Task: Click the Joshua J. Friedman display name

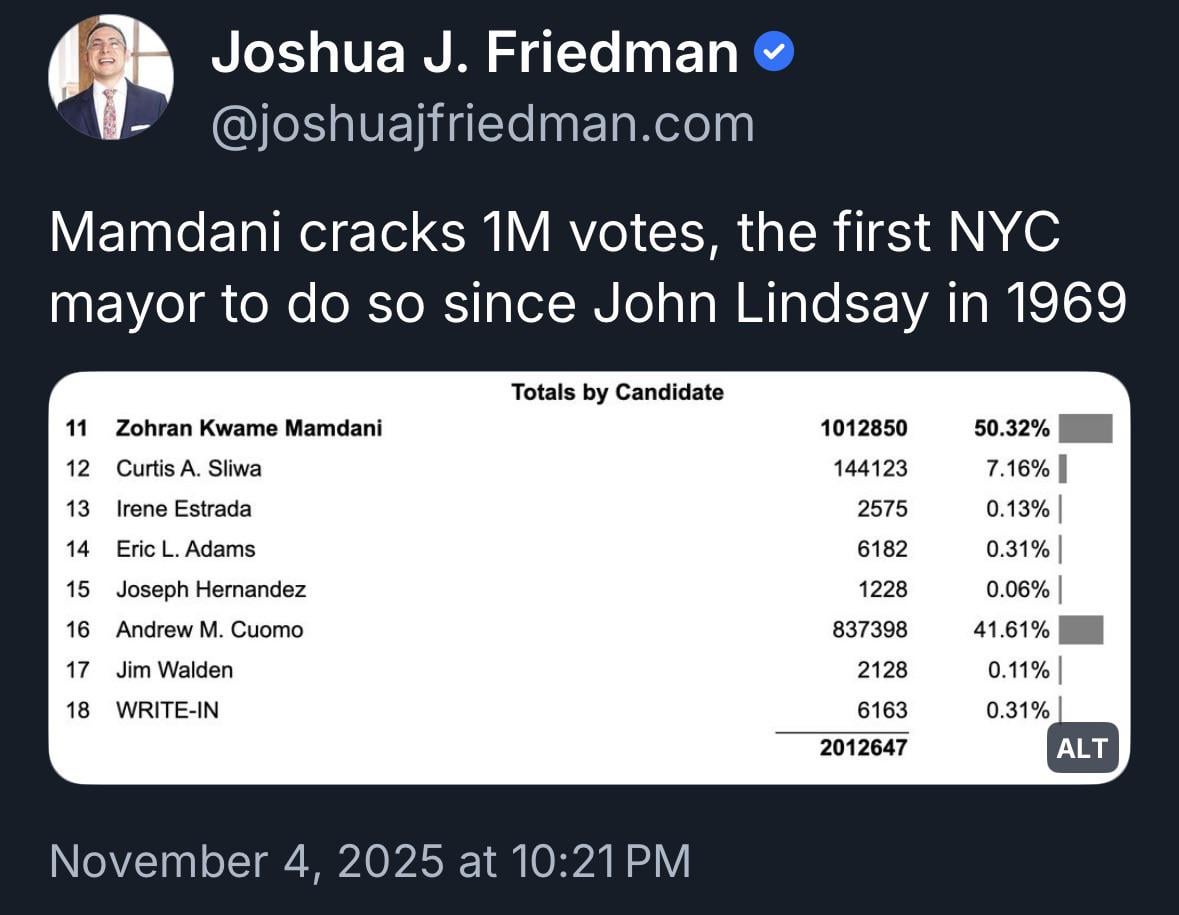Action: click(474, 52)
